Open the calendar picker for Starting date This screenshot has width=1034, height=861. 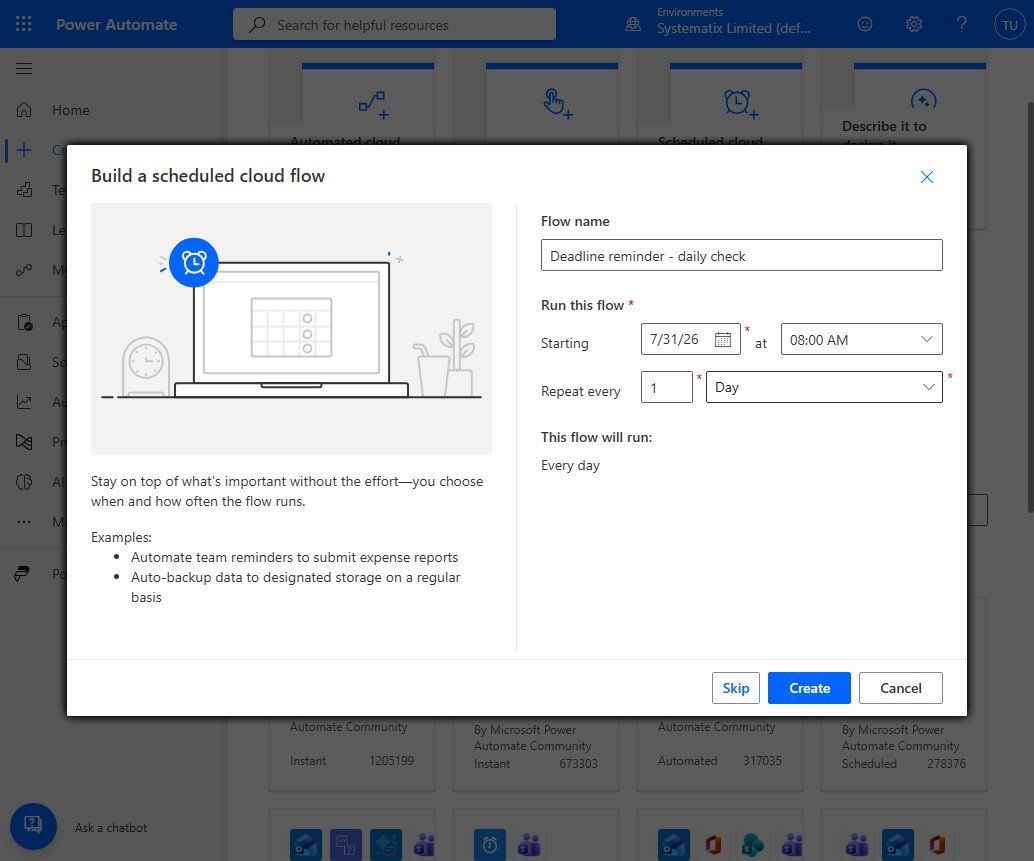point(723,340)
